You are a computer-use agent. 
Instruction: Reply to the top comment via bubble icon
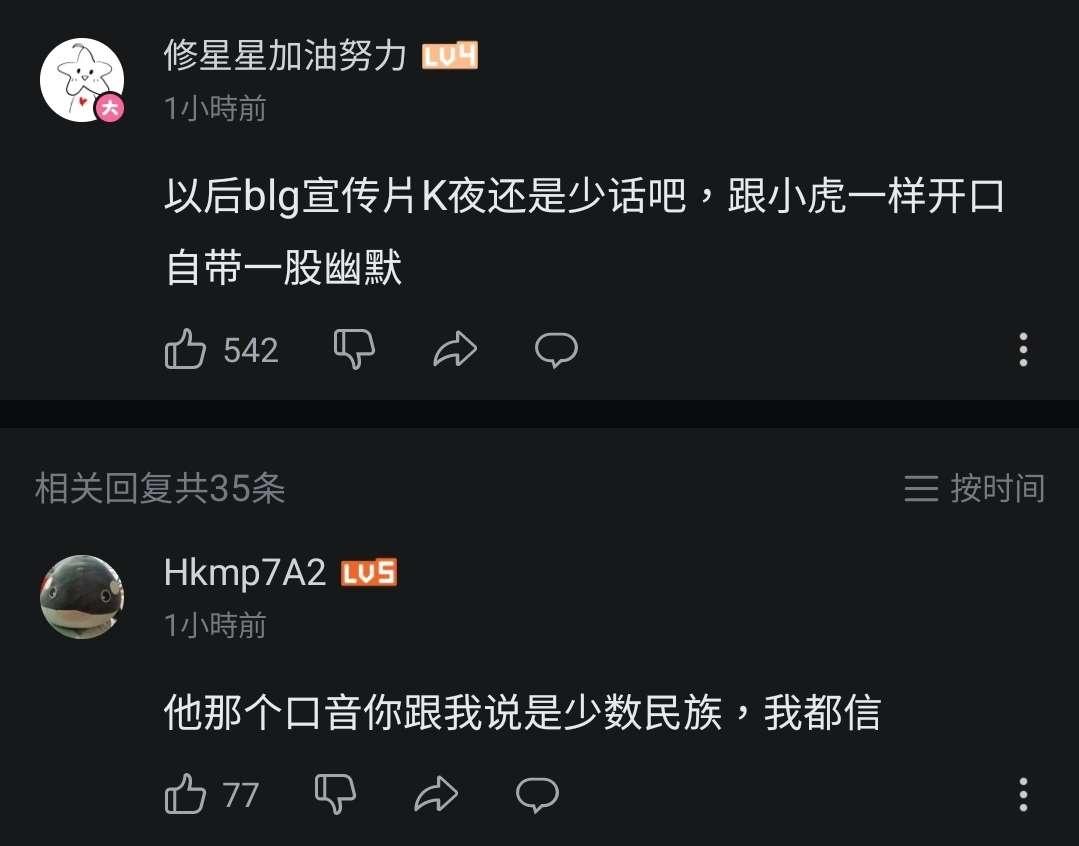click(556, 350)
